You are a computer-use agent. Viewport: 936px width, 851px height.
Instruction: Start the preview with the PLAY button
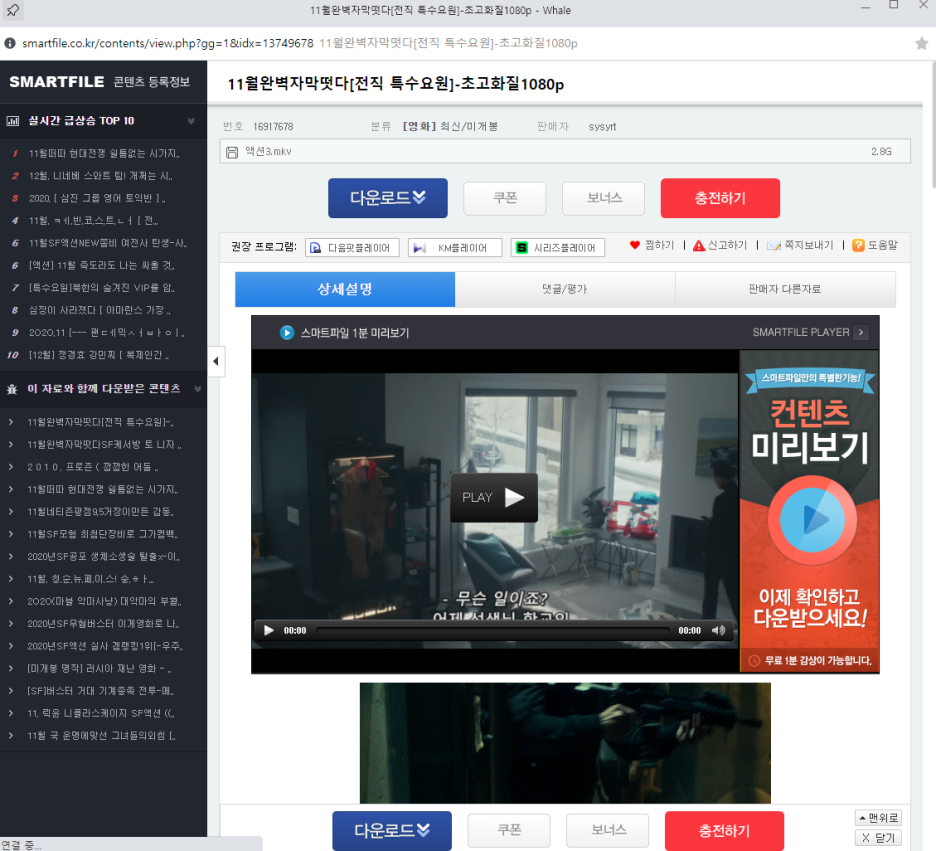click(x=493, y=497)
